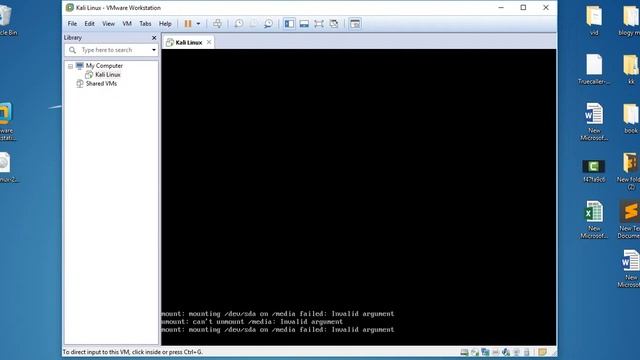The image size is (640, 360).
Task: Switch to full screen mode icon
Action: (x=319, y=24)
